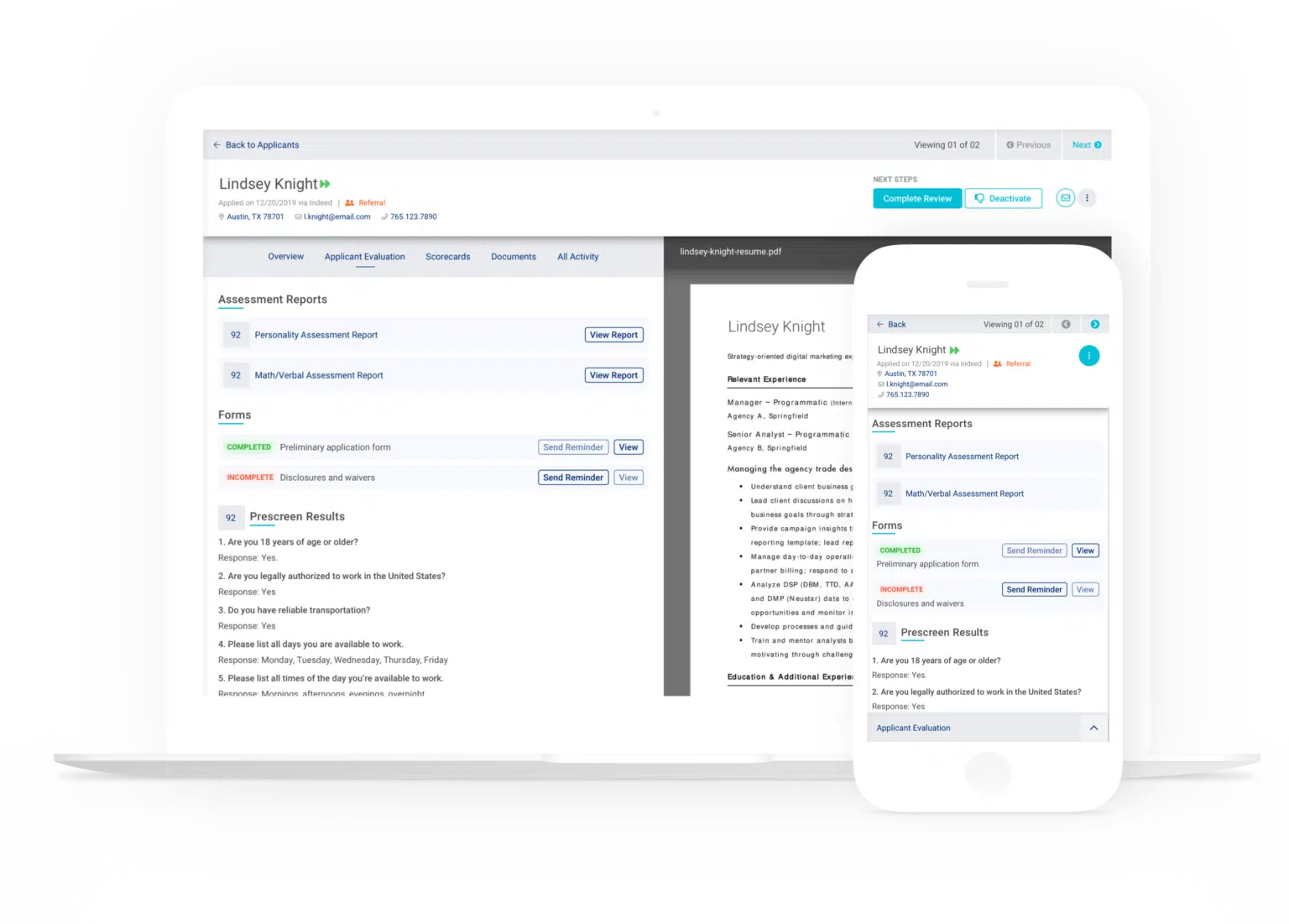Click the location pin icon near Austin, TX
This screenshot has height=924, width=1289.
(221, 217)
